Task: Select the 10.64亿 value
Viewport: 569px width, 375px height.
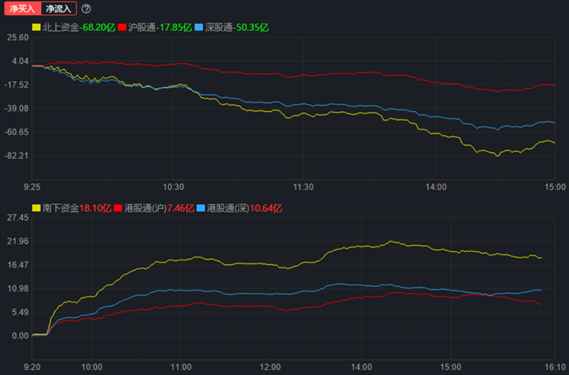Action: pyautogui.click(x=266, y=208)
